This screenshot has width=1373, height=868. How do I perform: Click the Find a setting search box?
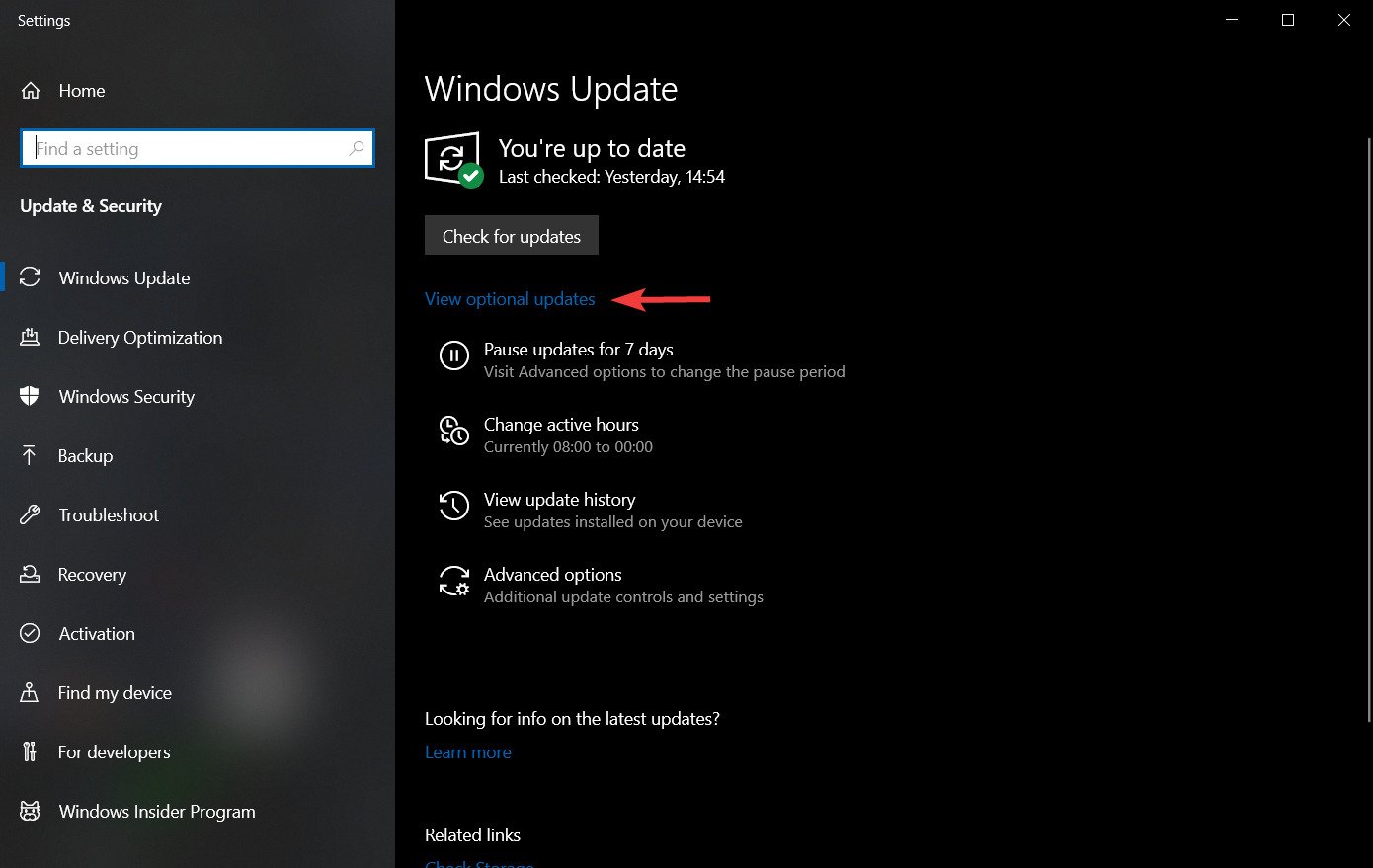(198, 148)
